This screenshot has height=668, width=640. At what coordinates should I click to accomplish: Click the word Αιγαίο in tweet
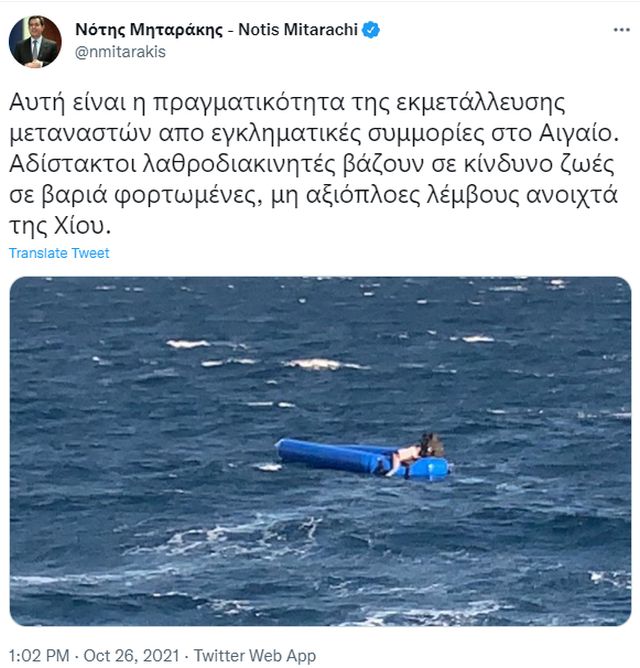[579, 133]
